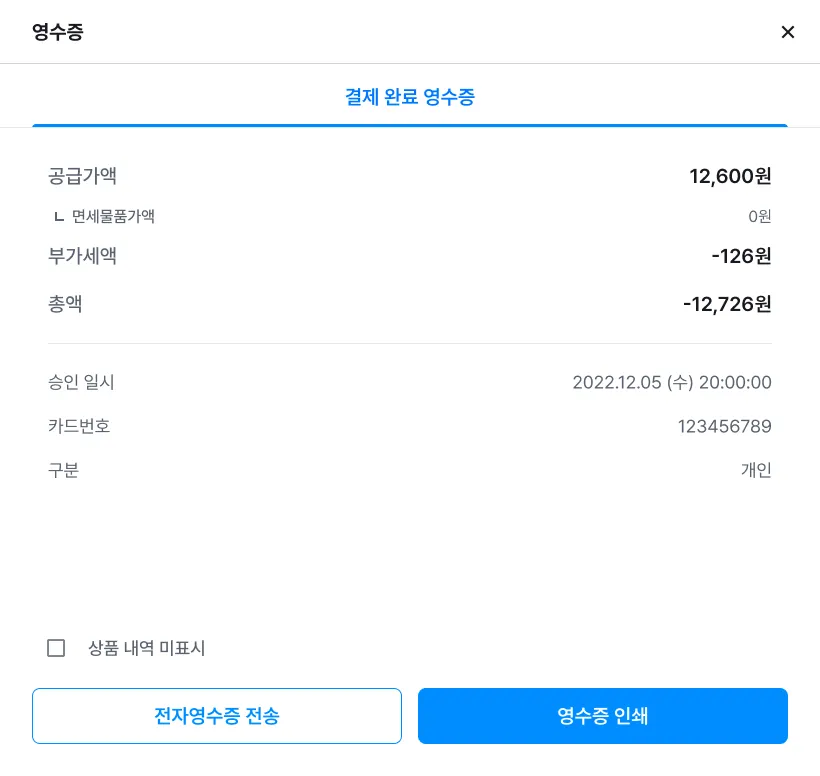Viewport: 820px width, 776px height.
Task: Click the 영수증 dialog title
Action: click(x=58, y=32)
